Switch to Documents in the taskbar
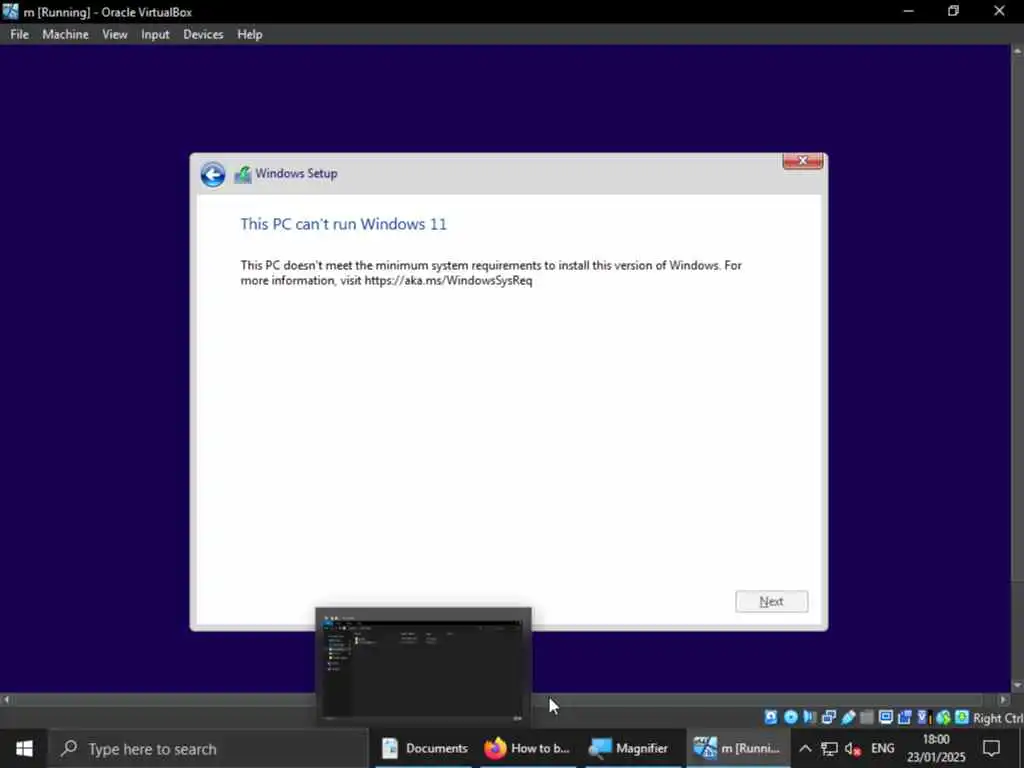1024x768 pixels. coord(424,748)
